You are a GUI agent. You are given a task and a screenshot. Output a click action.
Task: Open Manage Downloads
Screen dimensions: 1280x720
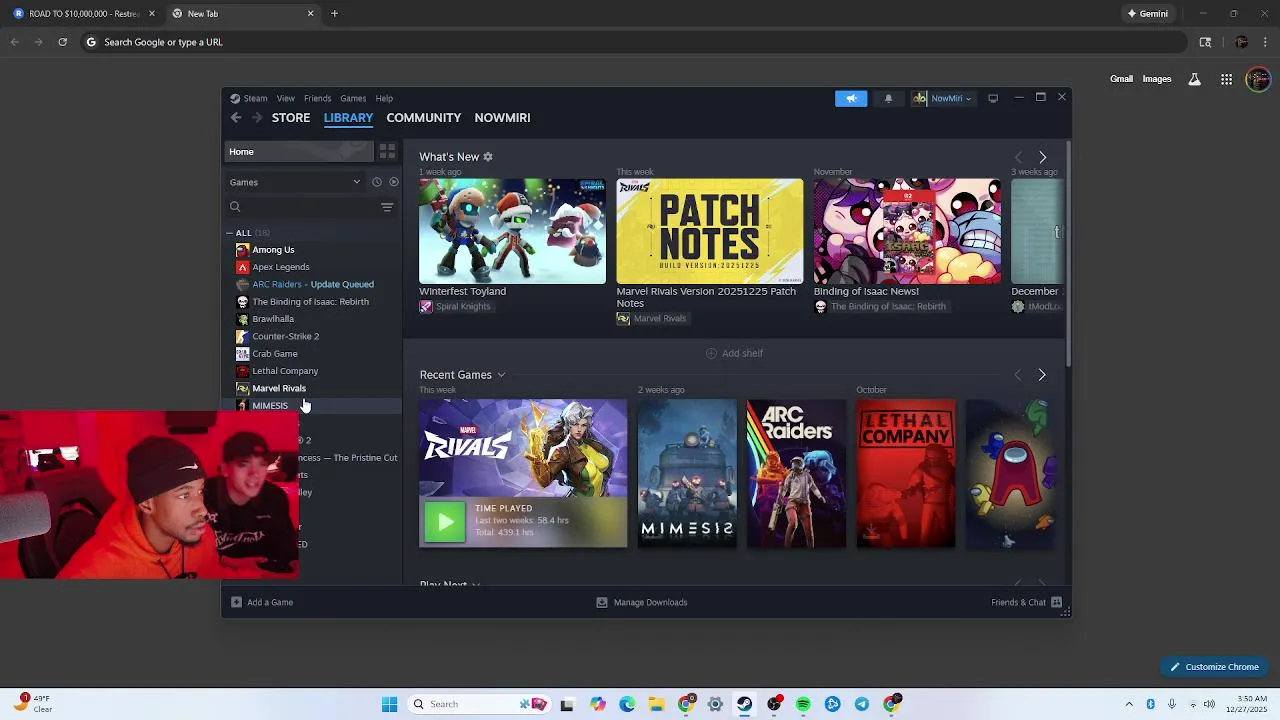642,602
